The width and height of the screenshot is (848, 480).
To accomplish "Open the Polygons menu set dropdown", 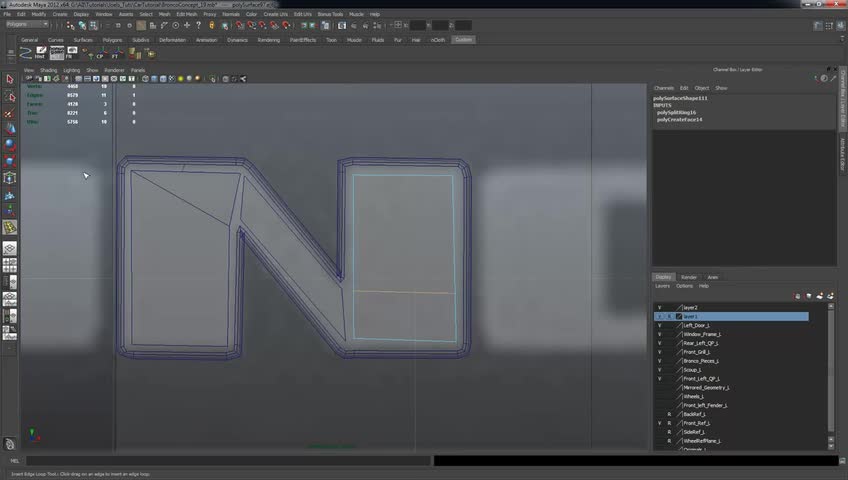I will pos(26,24).
